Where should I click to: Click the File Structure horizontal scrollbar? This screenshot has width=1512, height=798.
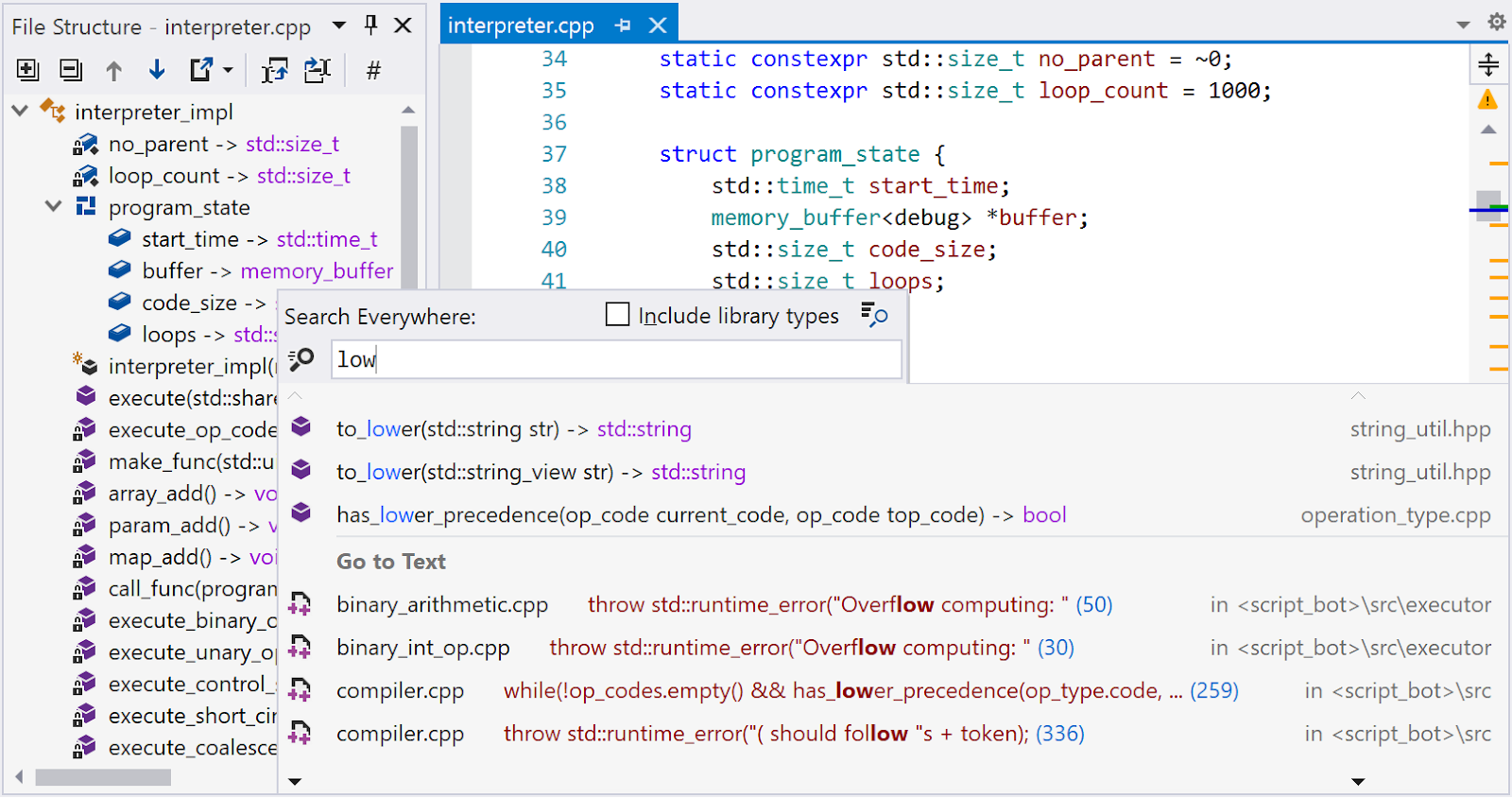[x=103, y=778]
